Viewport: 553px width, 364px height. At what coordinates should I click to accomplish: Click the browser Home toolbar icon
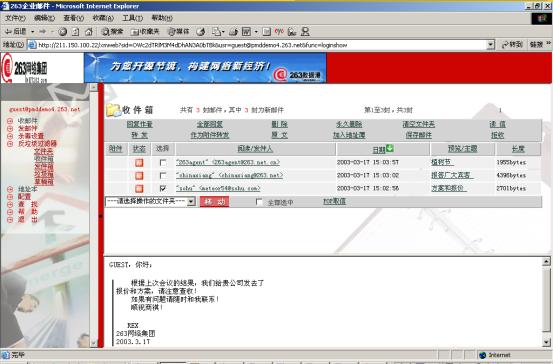(x=89, y=32)
